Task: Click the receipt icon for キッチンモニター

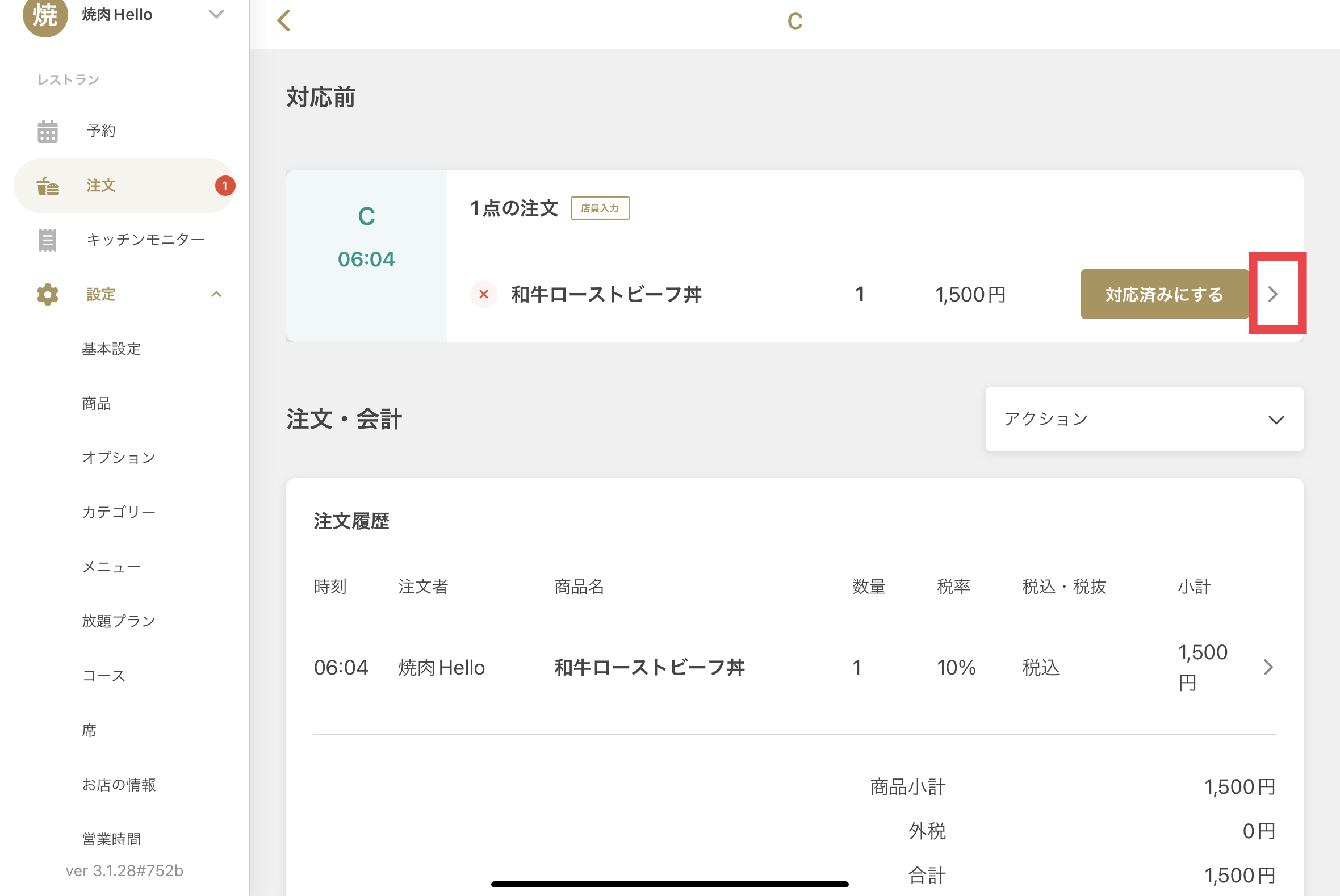Action: point(48,240)
